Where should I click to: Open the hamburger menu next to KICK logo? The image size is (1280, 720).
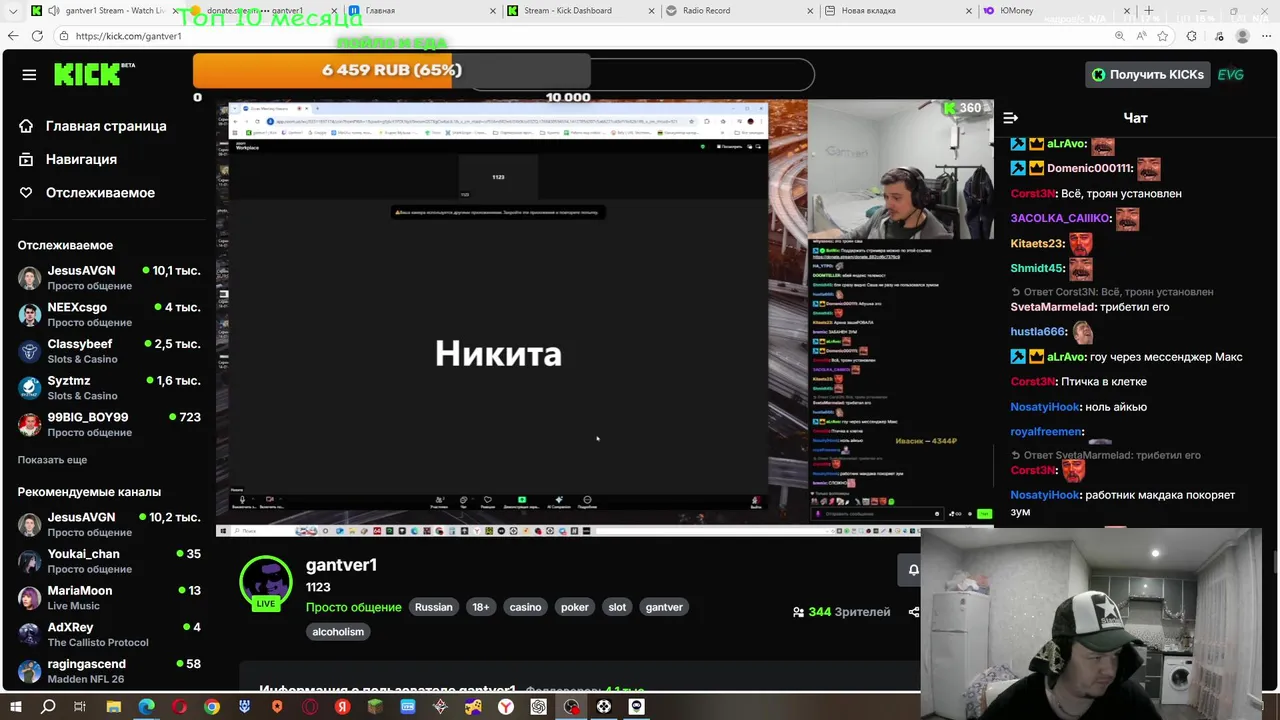29,75
